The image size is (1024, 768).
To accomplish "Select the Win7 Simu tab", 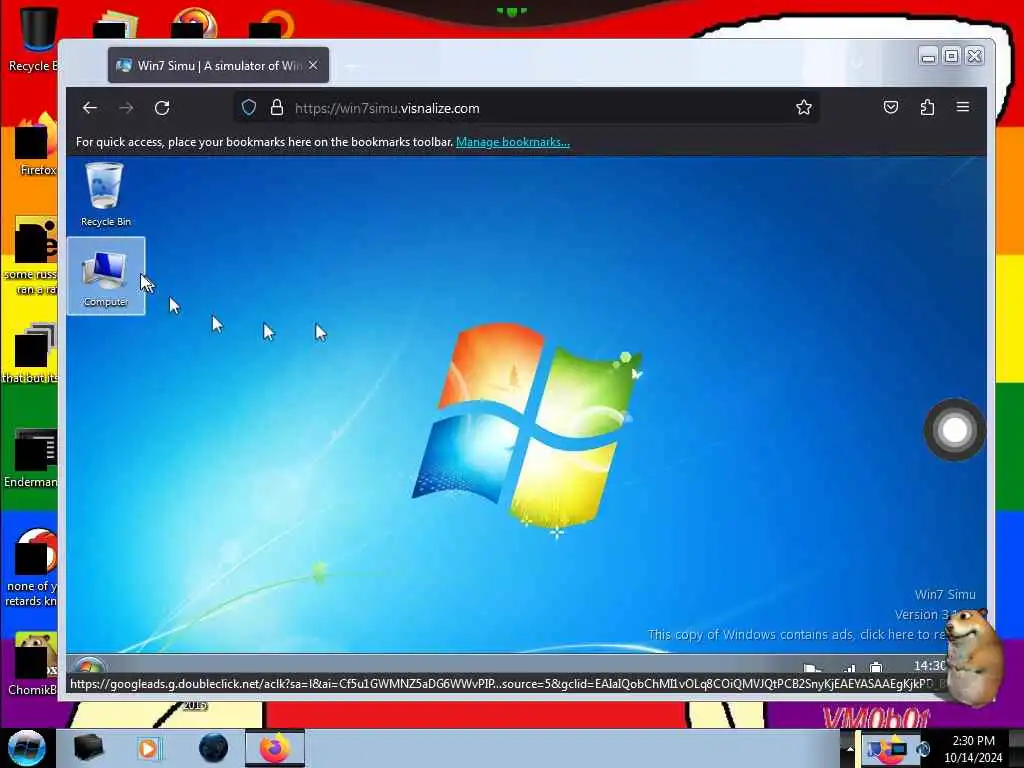I will (x=218, y=65).
